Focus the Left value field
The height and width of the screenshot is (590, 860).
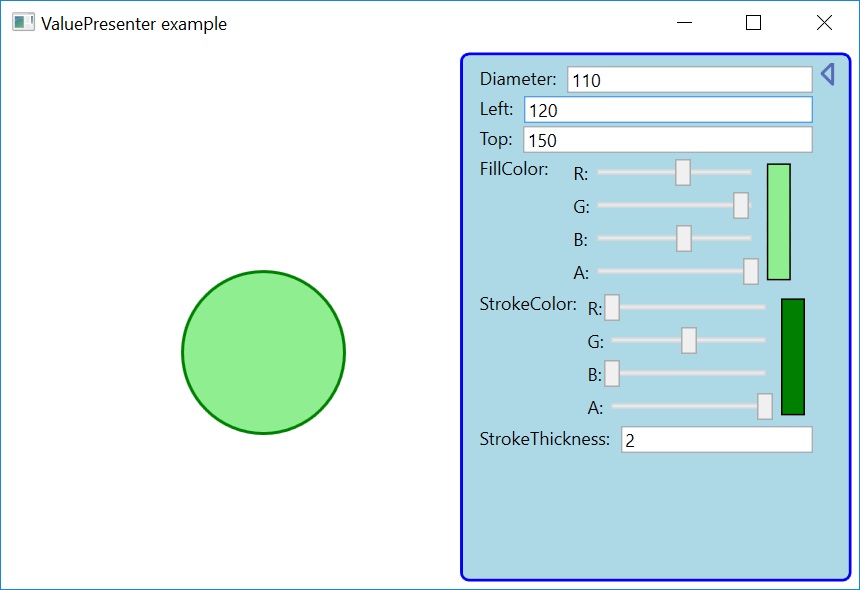pos(668,110)
